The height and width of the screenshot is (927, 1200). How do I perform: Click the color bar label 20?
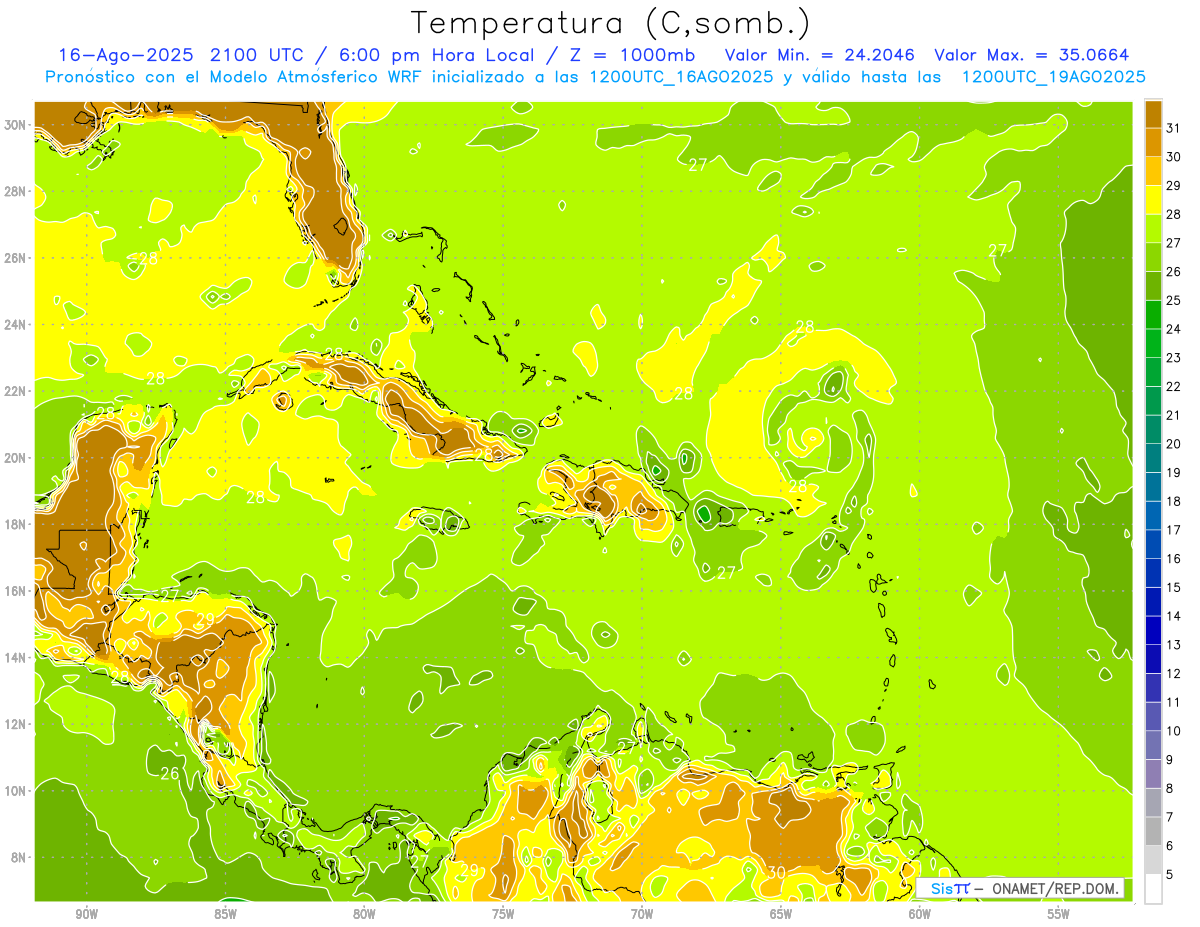(1173, 444)
